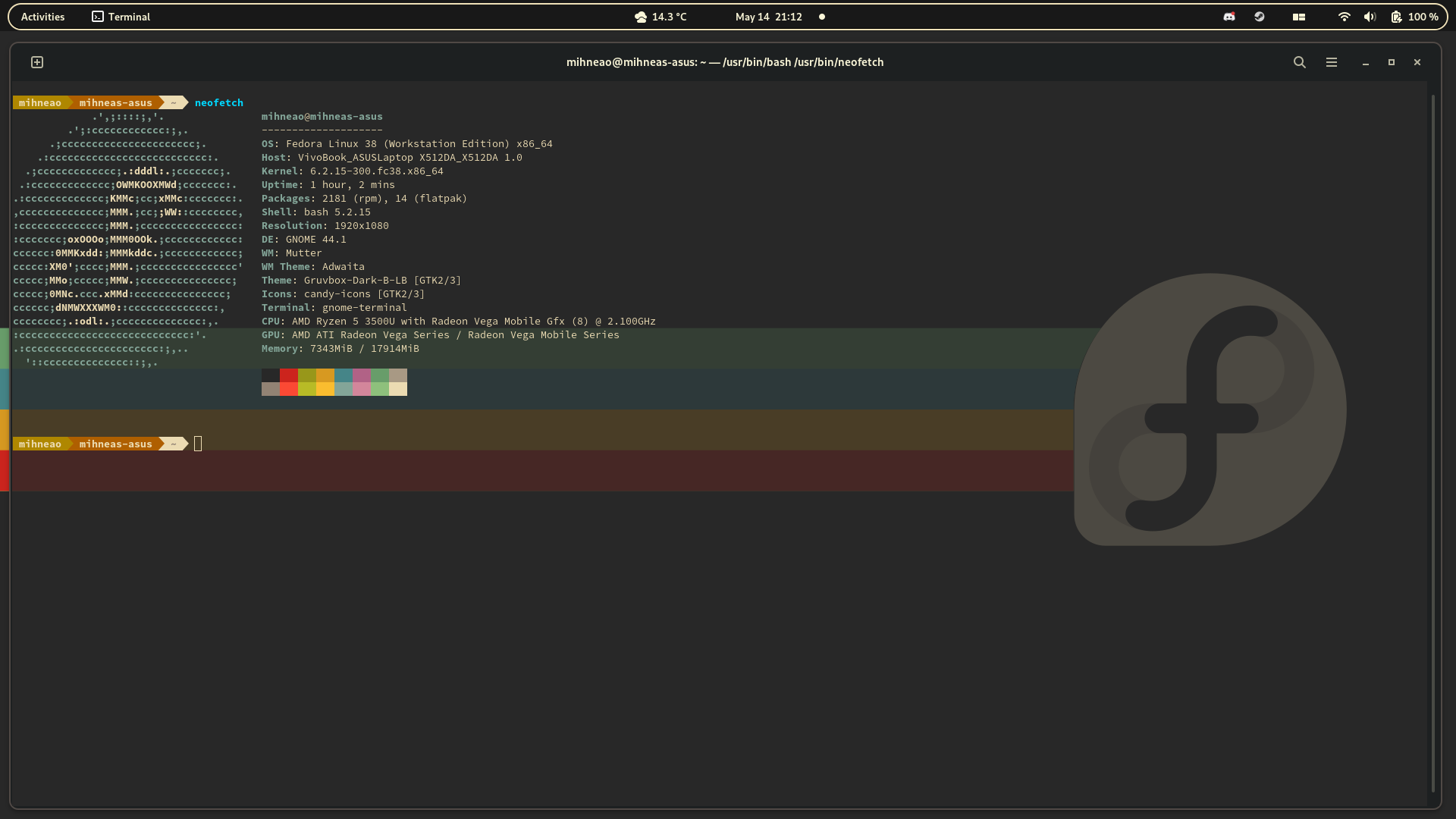Click the 'Uptime: 1 hour, 2 mins' line

[x=328, y=184]
